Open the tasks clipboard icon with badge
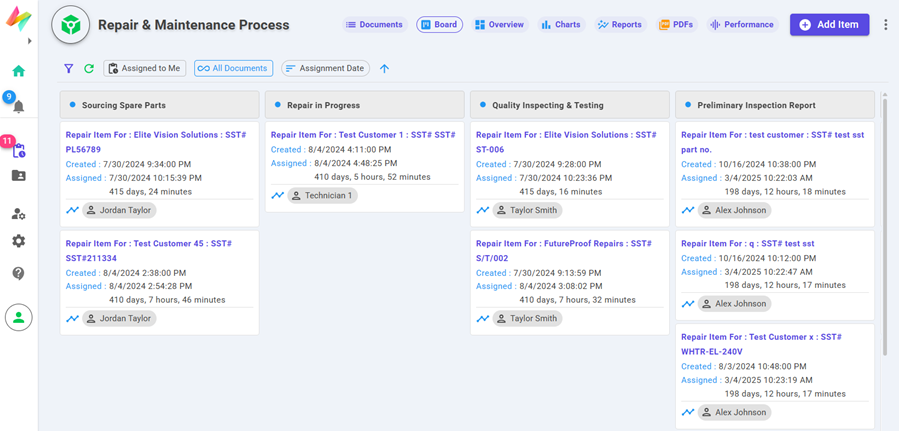 click(x=18, y=150)
